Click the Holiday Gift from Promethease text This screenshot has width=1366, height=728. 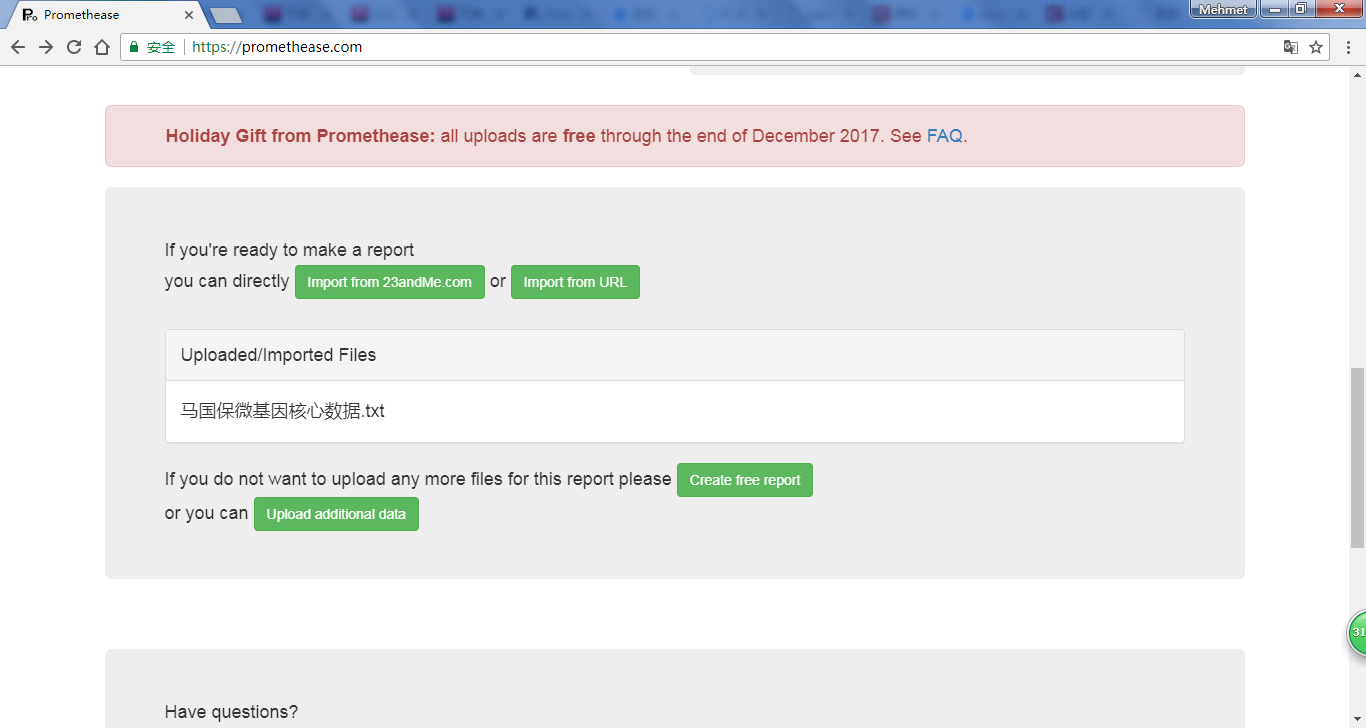300,136
